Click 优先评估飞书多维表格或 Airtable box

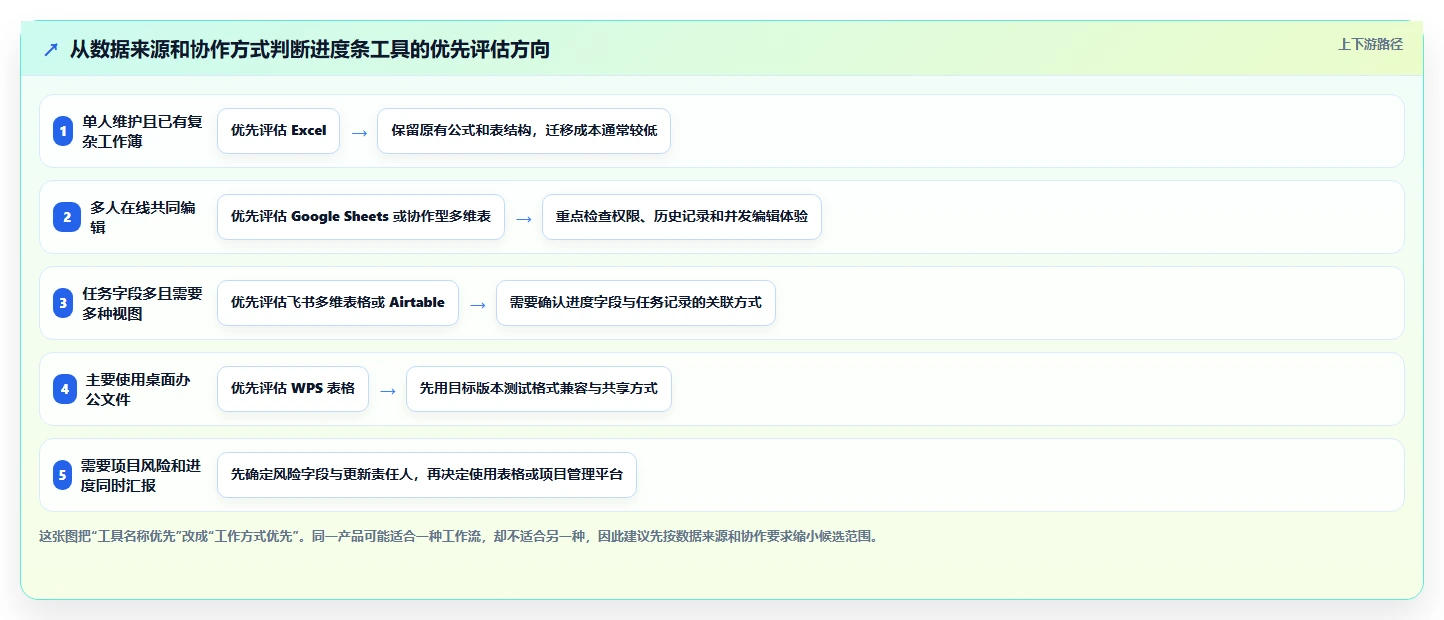tap(338, 303)
